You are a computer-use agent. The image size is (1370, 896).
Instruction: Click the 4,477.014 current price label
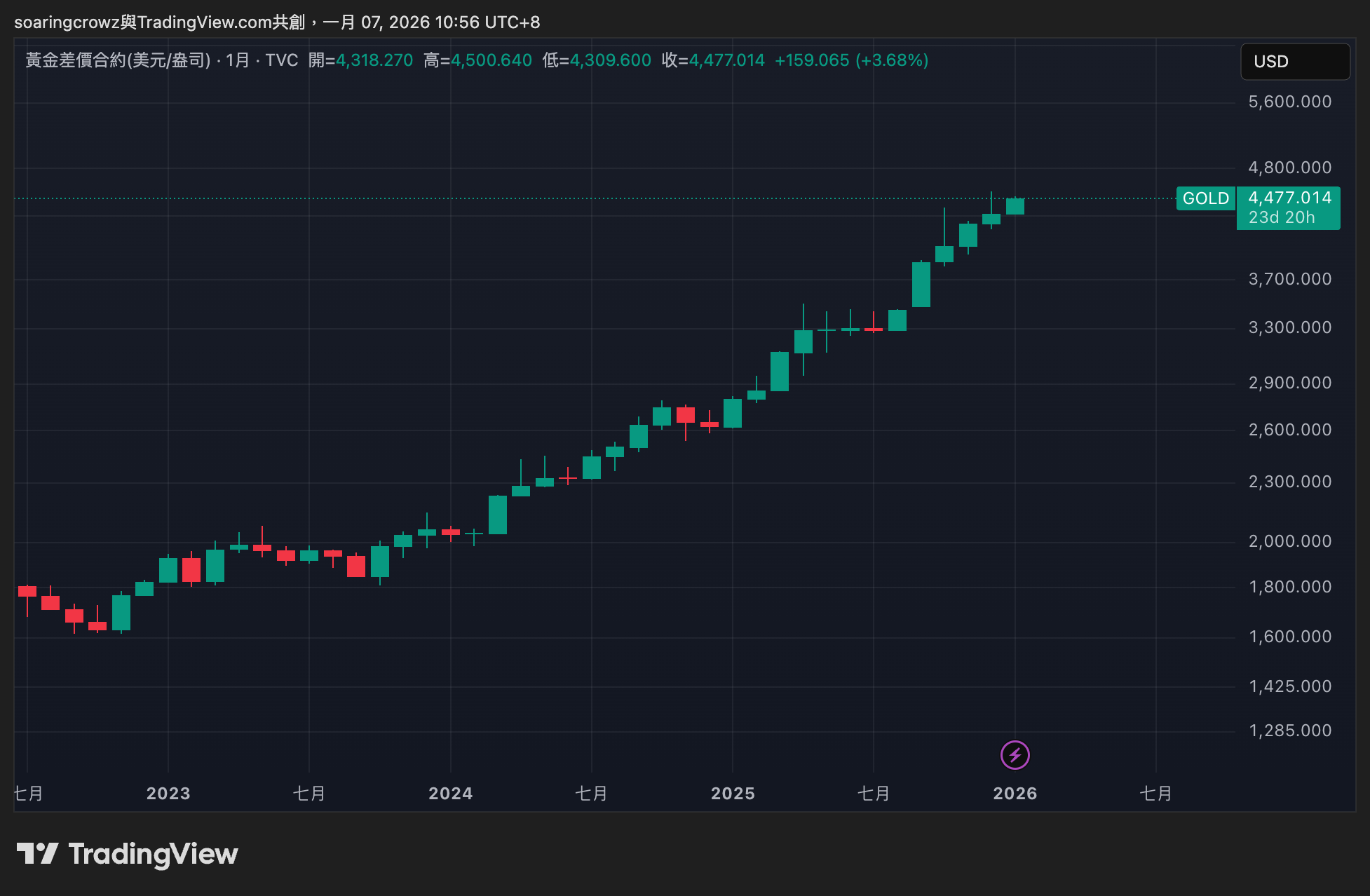(1289, 198)
